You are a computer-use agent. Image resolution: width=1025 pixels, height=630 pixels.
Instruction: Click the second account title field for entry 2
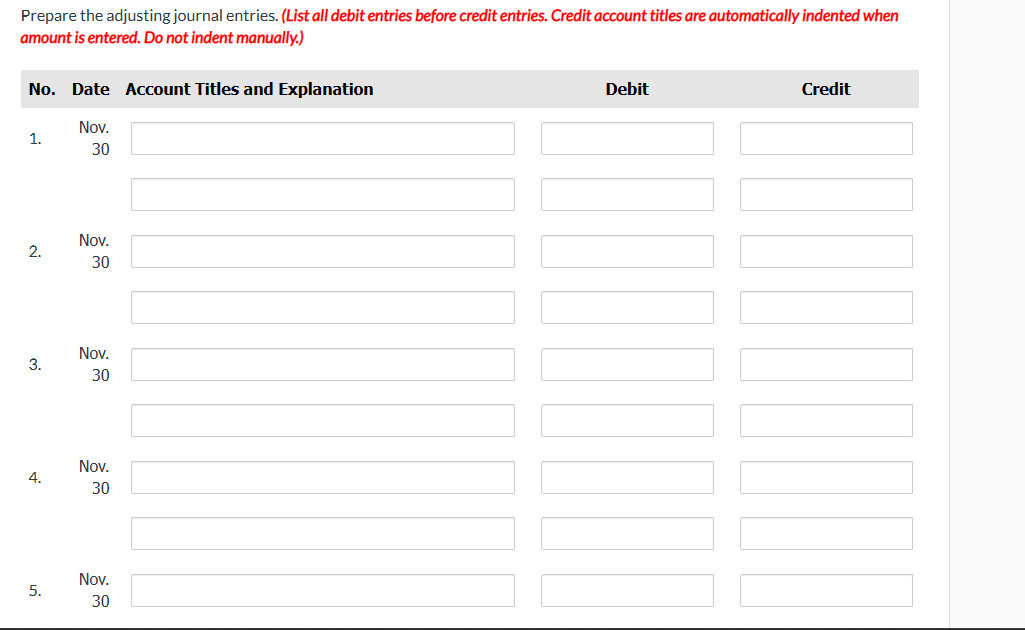[322, 307]
